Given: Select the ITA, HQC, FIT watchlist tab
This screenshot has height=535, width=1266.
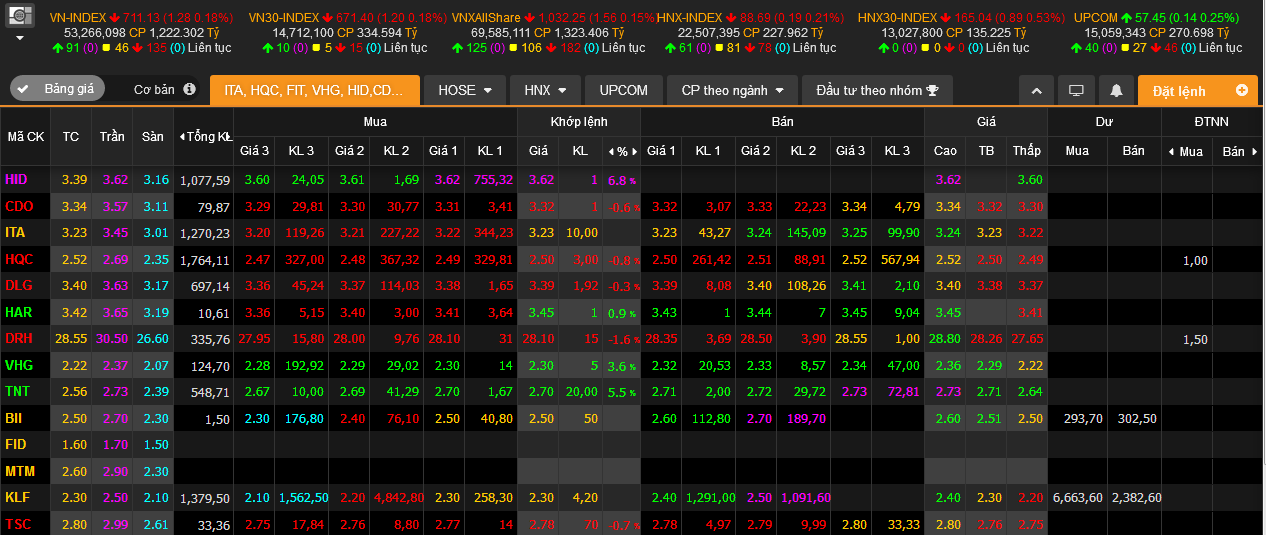Looking at the screenshot, I should coord(315,90).
